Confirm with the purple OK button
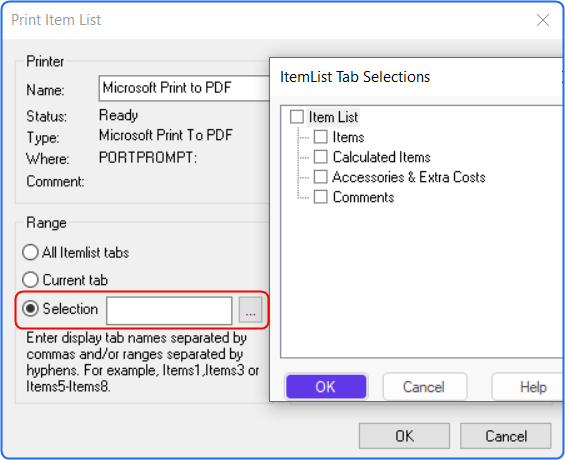 326,387
